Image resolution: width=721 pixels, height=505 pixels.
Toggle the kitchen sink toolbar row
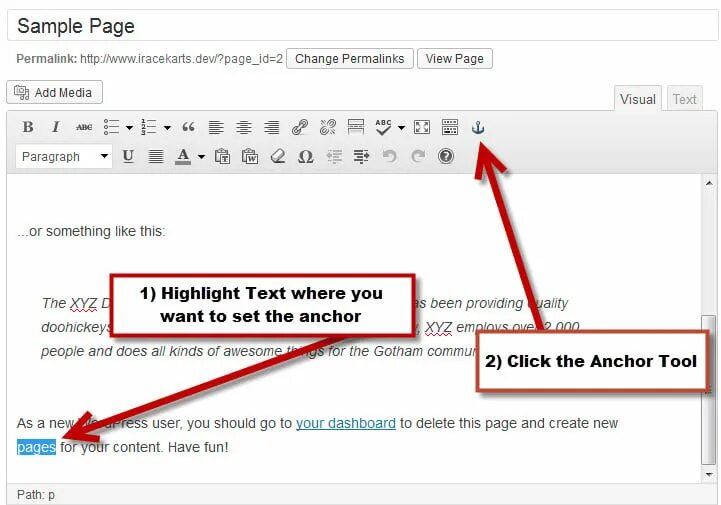(450, 127)
